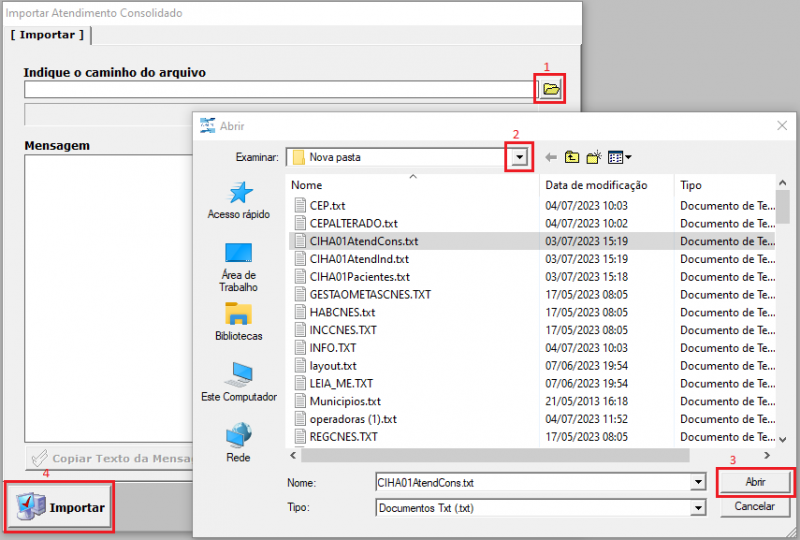Switch to the Importar tab
The image size is (800, 540).
coord(47,35)
